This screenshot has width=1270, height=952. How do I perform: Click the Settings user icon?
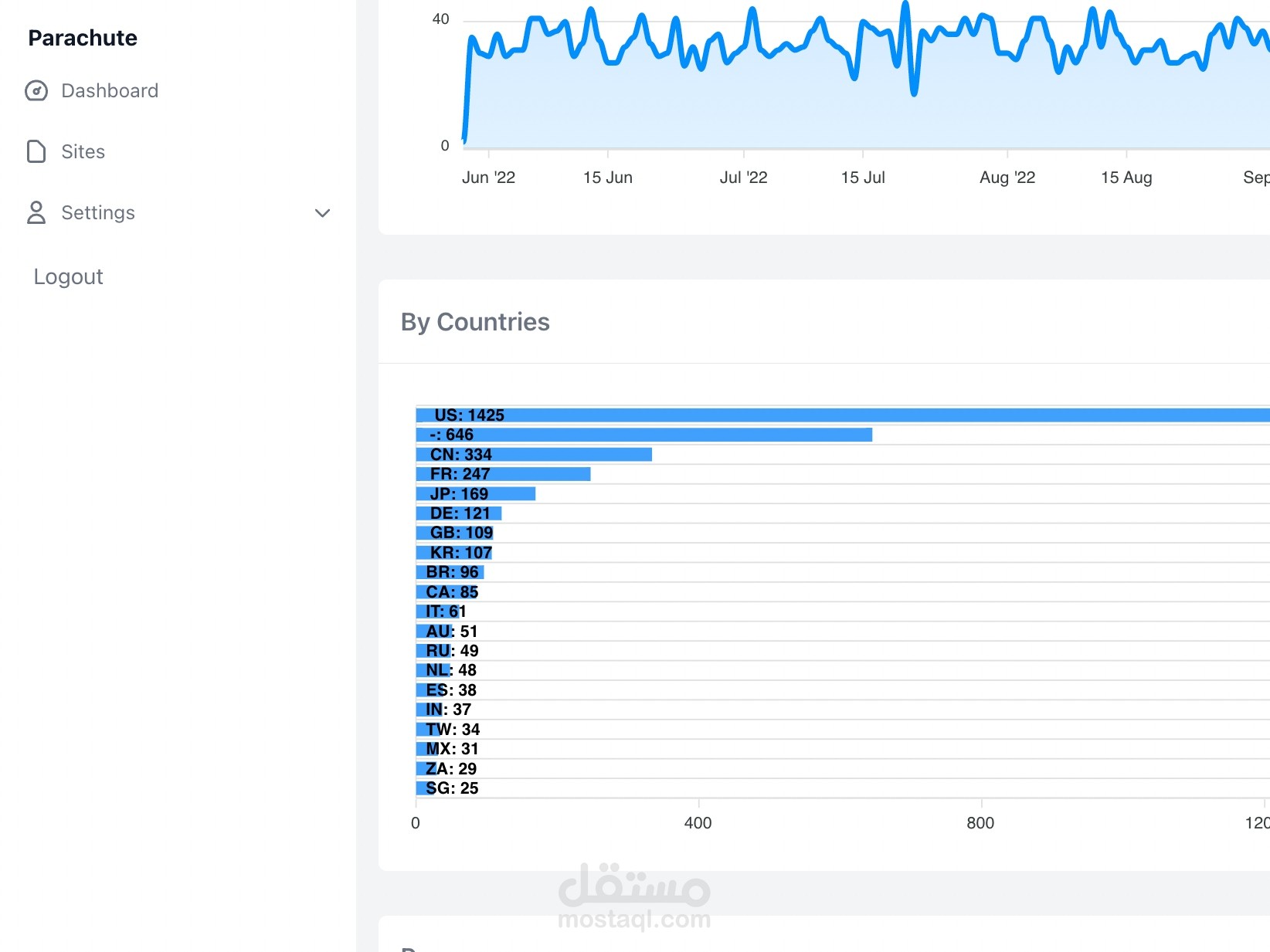[x=36, y=212]
